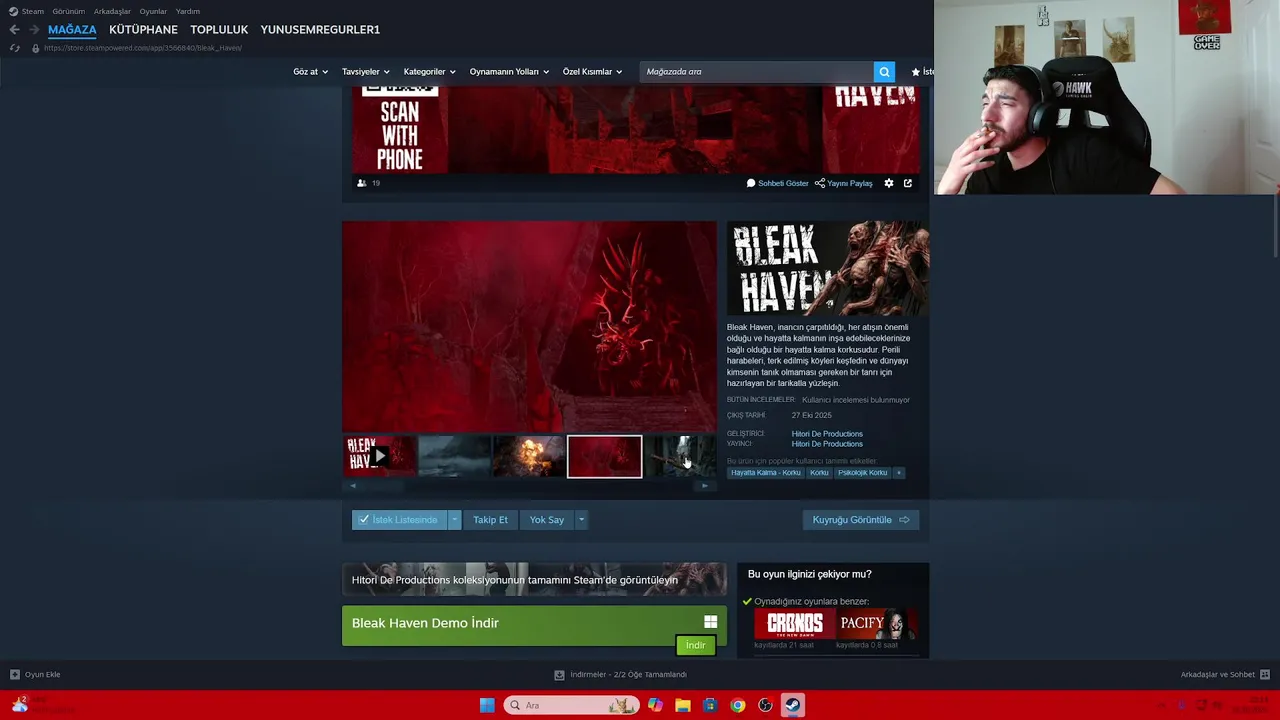1280x720 pixels.
Task: Open the Arkadaşlar menu
Action: pos(112,11)
